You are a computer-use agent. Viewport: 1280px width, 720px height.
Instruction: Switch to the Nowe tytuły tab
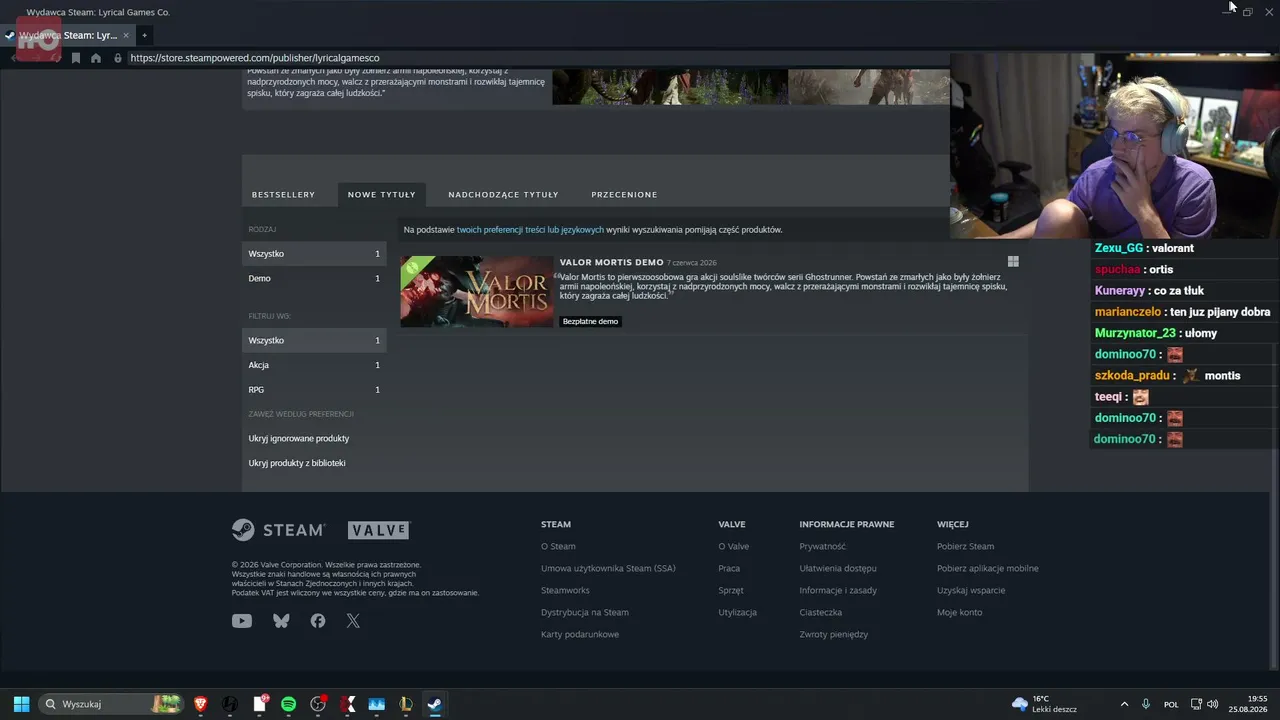point(382,194)
